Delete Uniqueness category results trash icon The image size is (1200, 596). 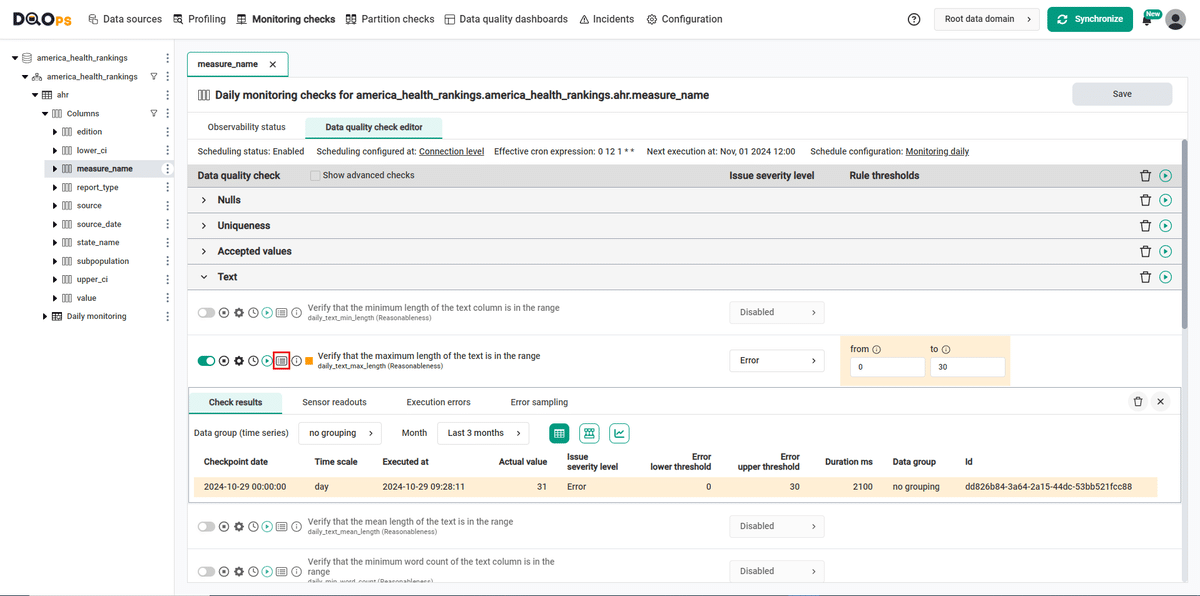tap(1146, 226)
